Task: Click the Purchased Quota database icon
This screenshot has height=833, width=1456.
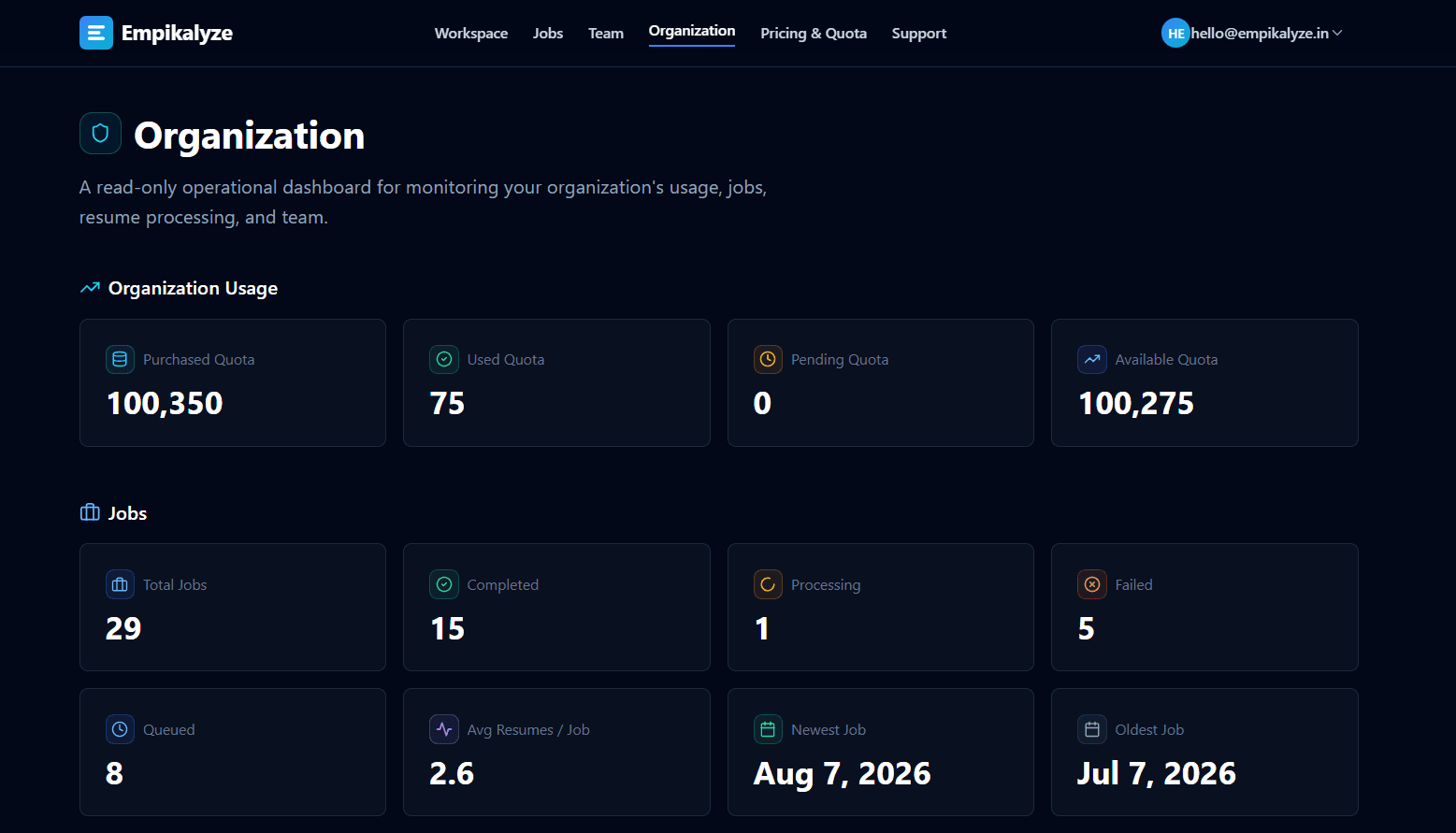Action: click(x=120, y=359)
